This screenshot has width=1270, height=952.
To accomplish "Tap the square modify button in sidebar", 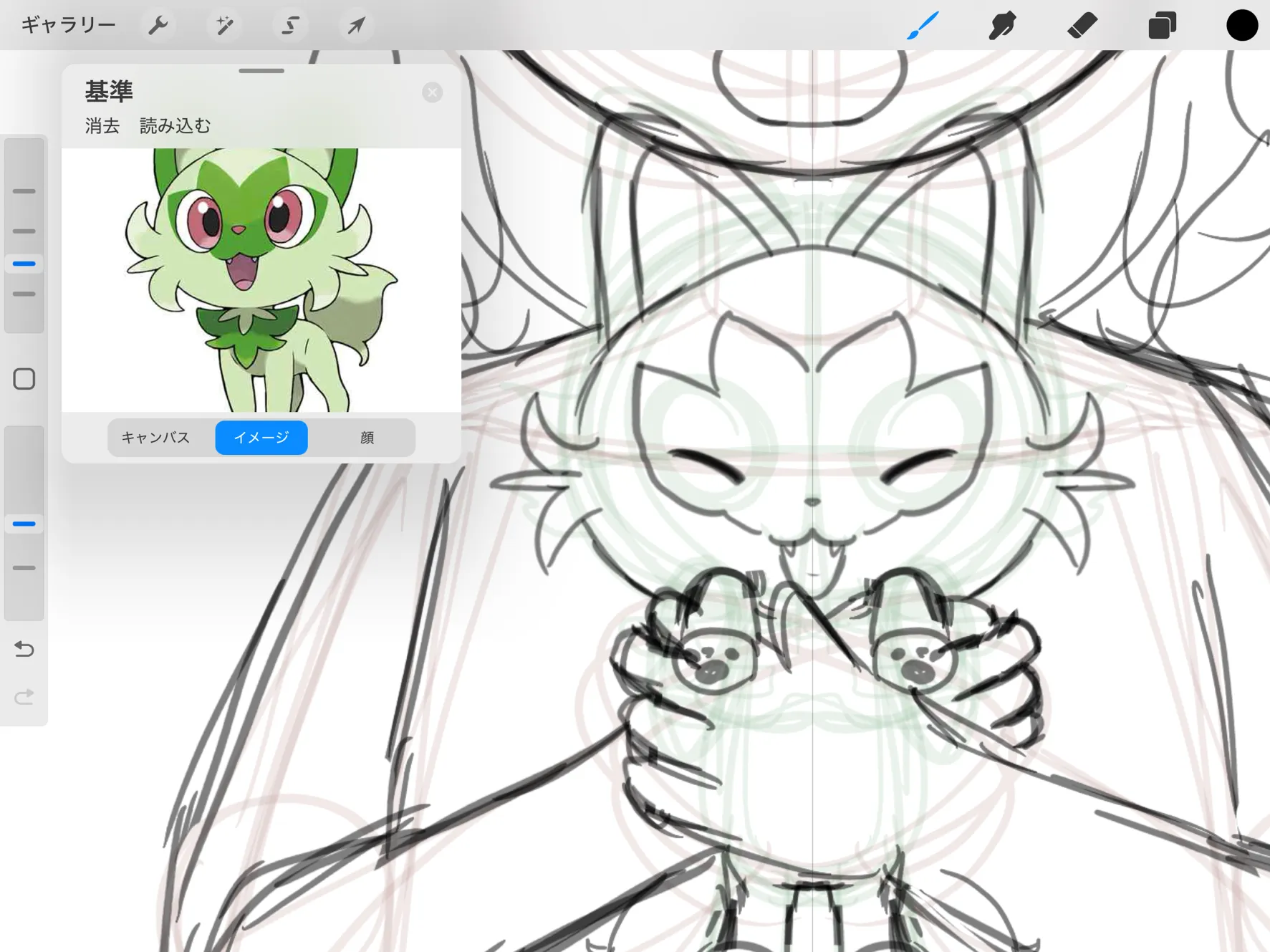I will [24, 379].
